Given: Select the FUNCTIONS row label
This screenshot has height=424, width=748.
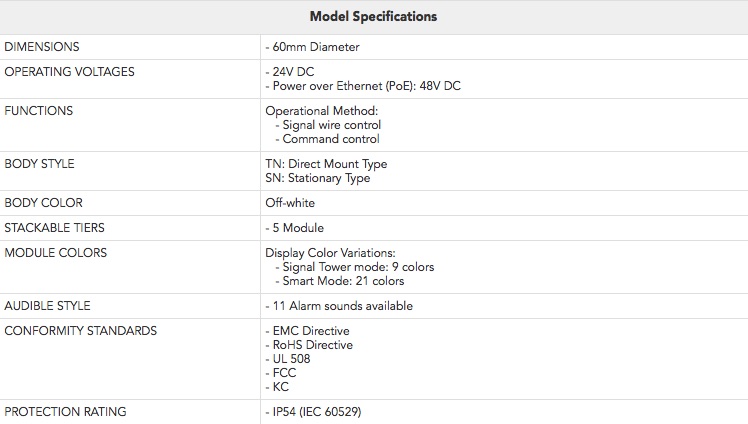Looking at the screenshot, I should (x=39, y=111).
